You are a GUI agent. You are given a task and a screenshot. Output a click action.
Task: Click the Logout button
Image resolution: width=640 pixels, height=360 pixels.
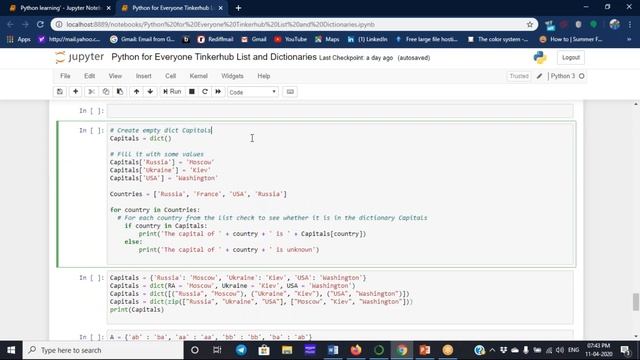click(x=571, y=58)
